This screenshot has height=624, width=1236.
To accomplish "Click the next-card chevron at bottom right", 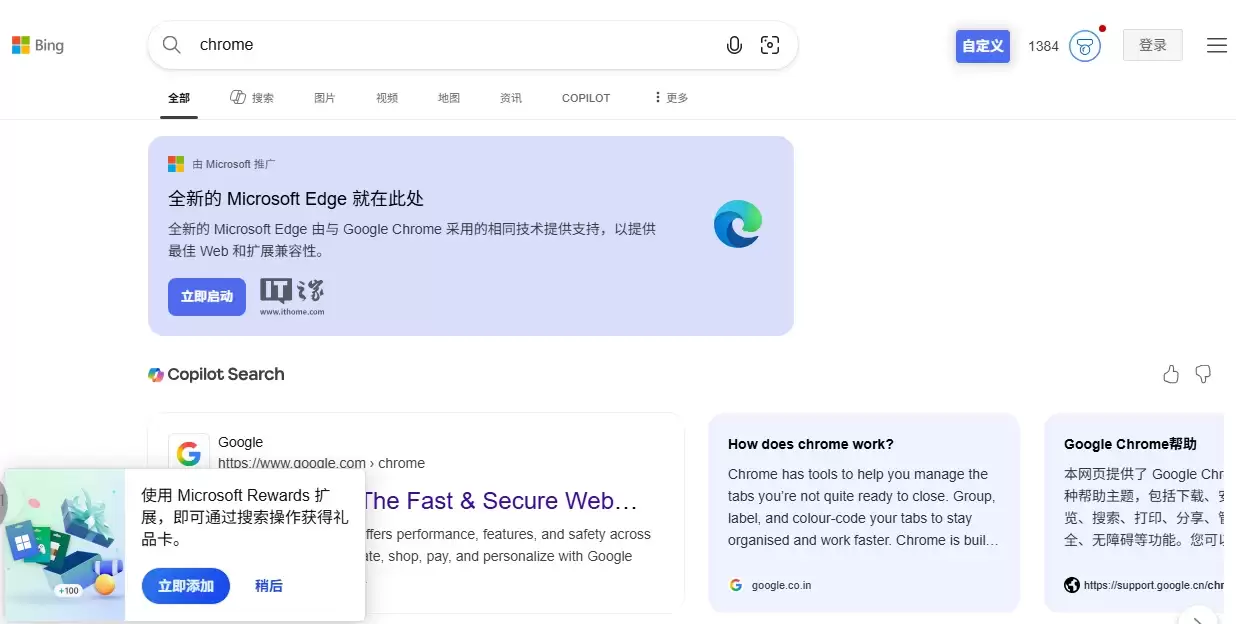I will (1198, 617).
